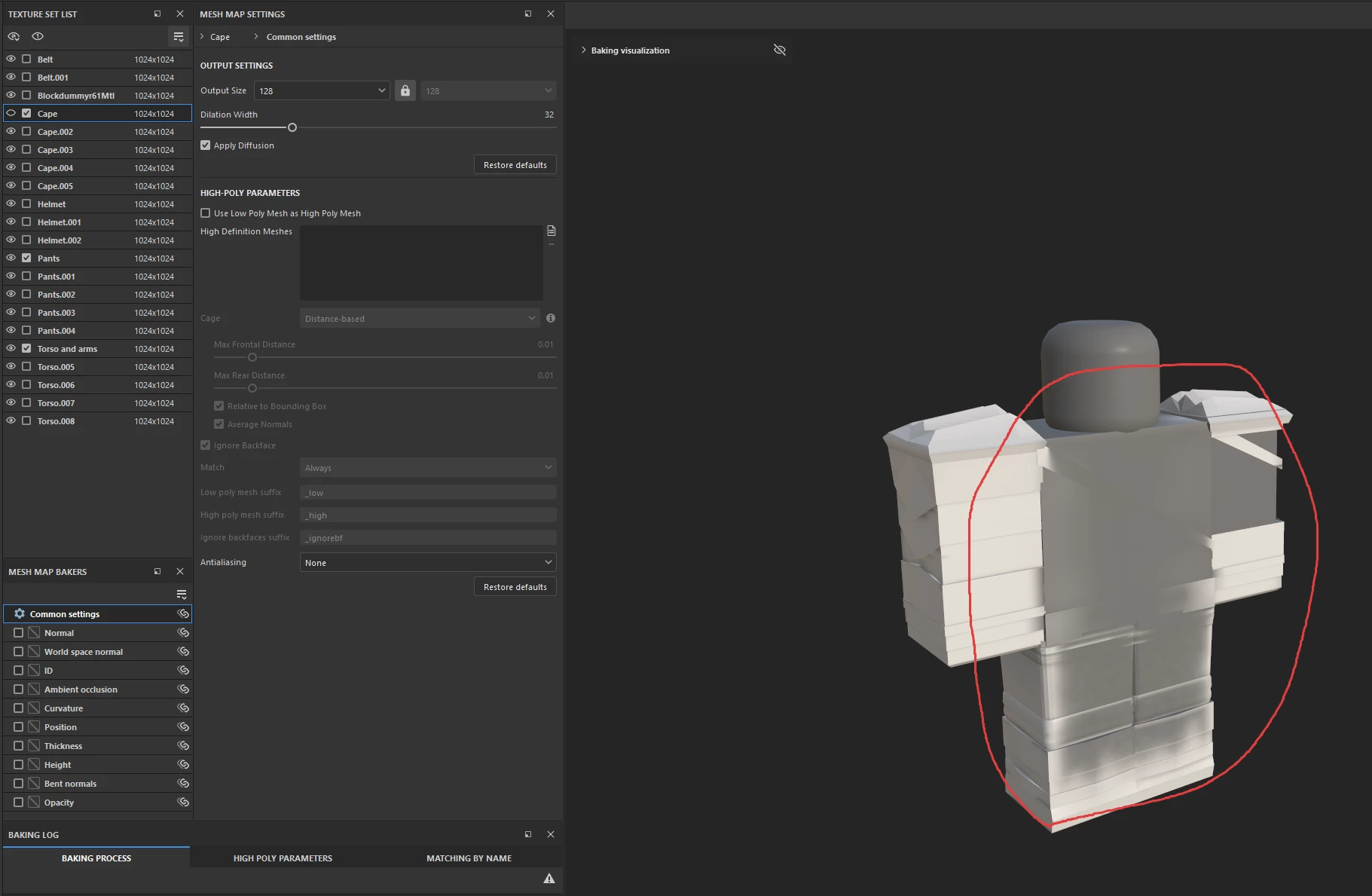Undock the Mesh Map Settings panel
1372x896 pixels.
pos(528,14)
